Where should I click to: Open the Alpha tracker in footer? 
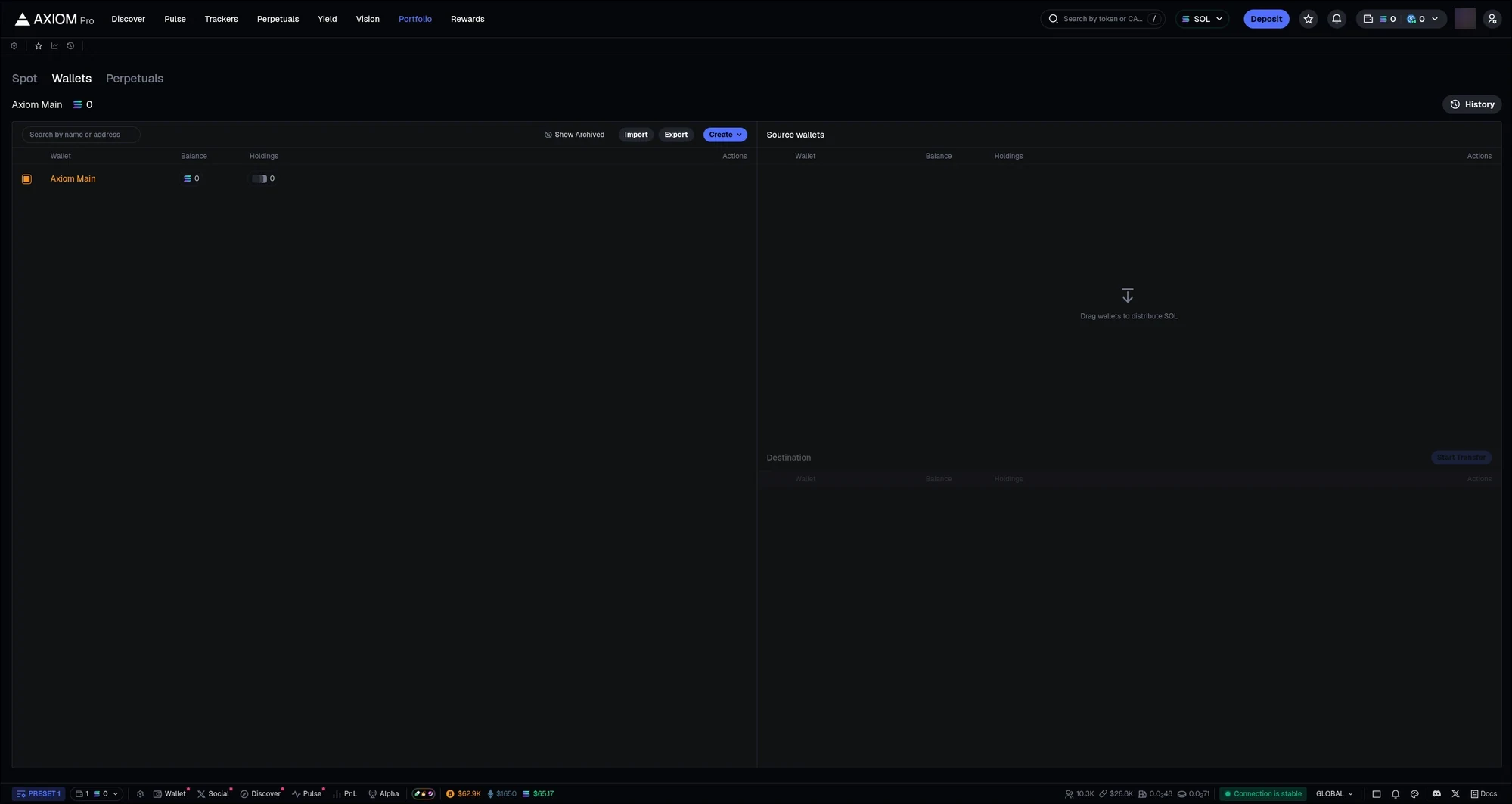click(383, 793)
